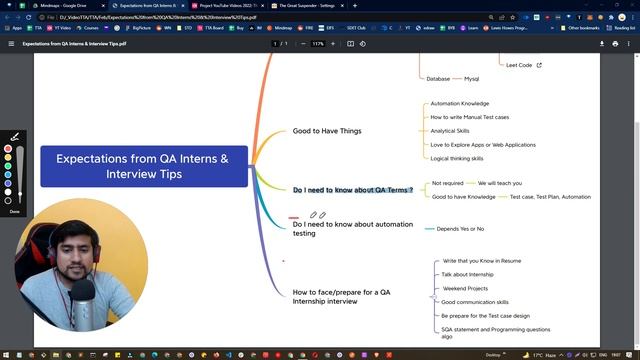
Task: Open the Apps bookmark
Action: (x=13, y=28)
